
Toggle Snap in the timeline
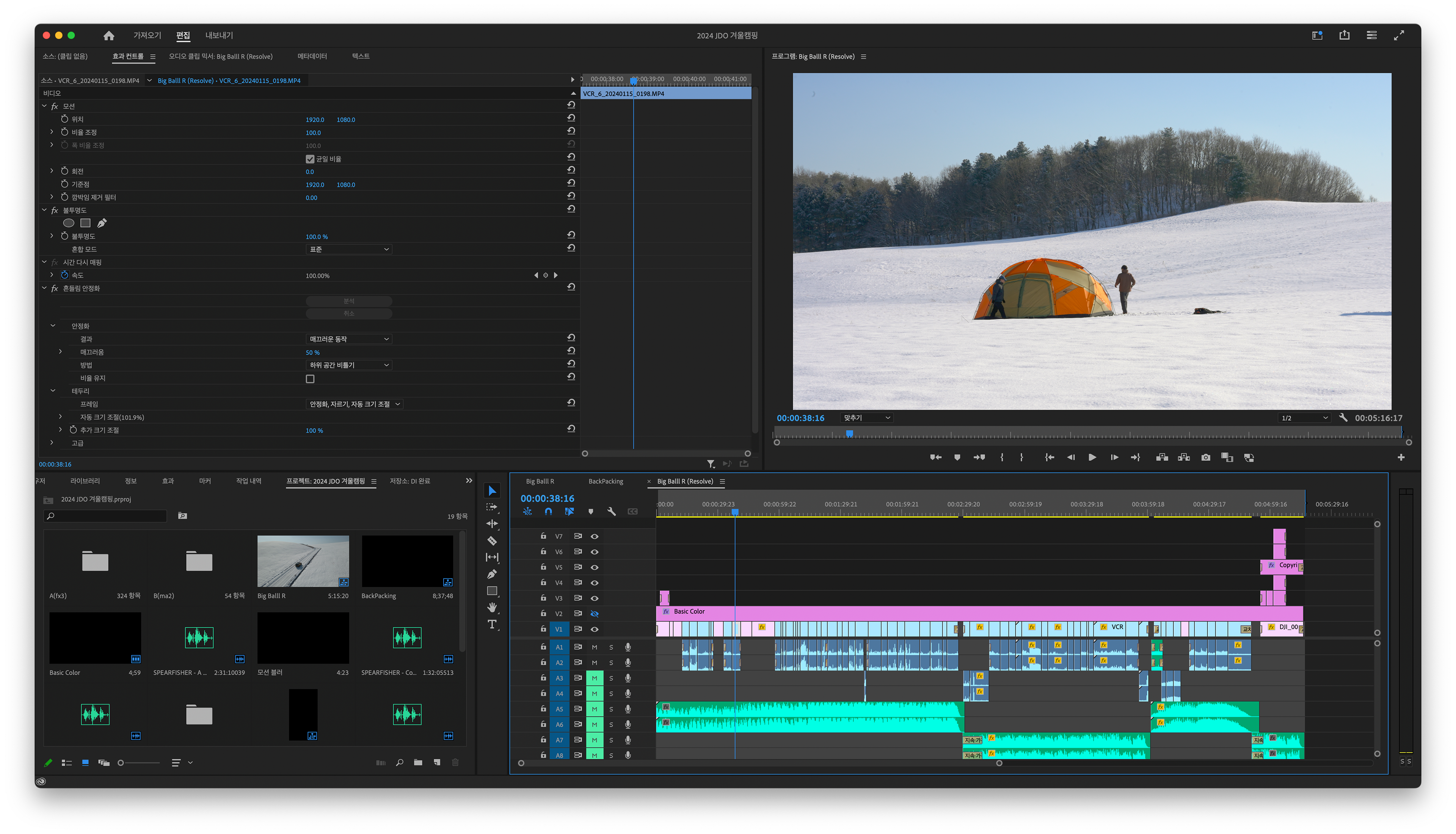(x=548, y=512)
